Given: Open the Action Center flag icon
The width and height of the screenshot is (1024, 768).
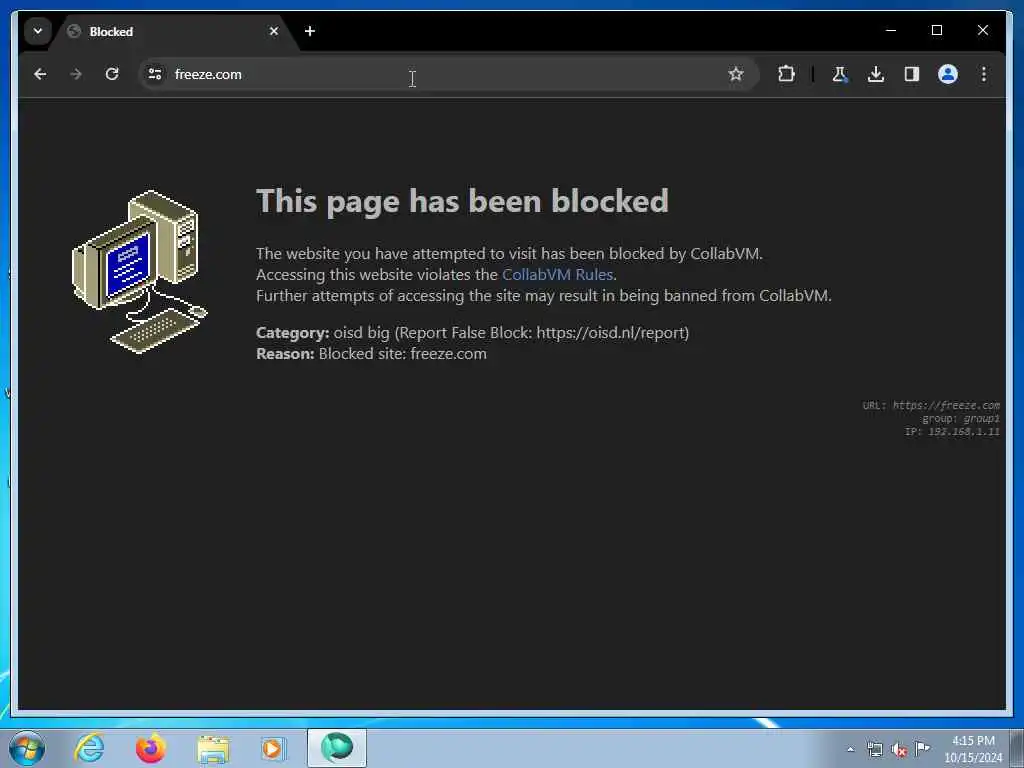Looking at the screenshot, I should pos(922,748).
